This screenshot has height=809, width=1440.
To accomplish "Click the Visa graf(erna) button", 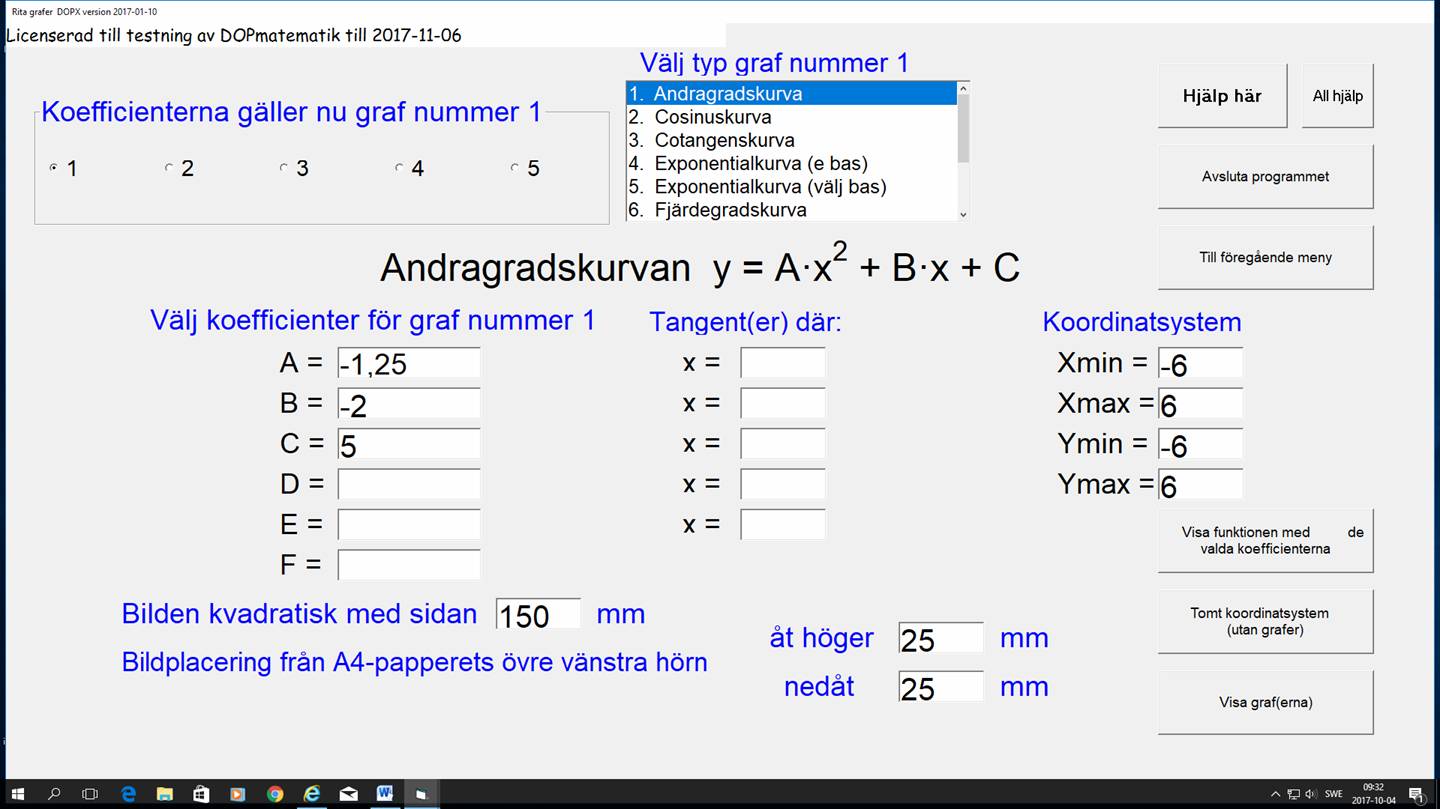I will pyautogui.click(x=1265, y=702).
